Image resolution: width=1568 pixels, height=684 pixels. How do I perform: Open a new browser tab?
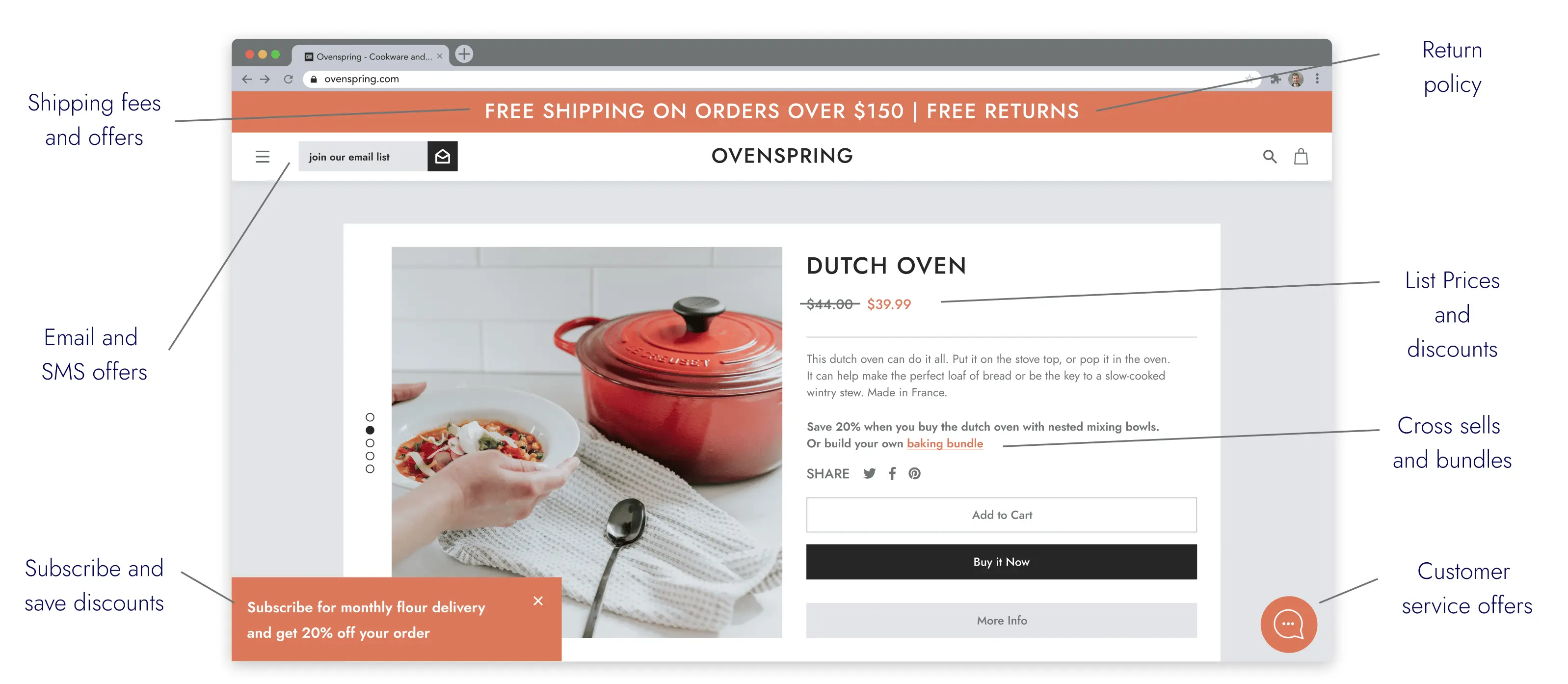(x=464, y=54)
